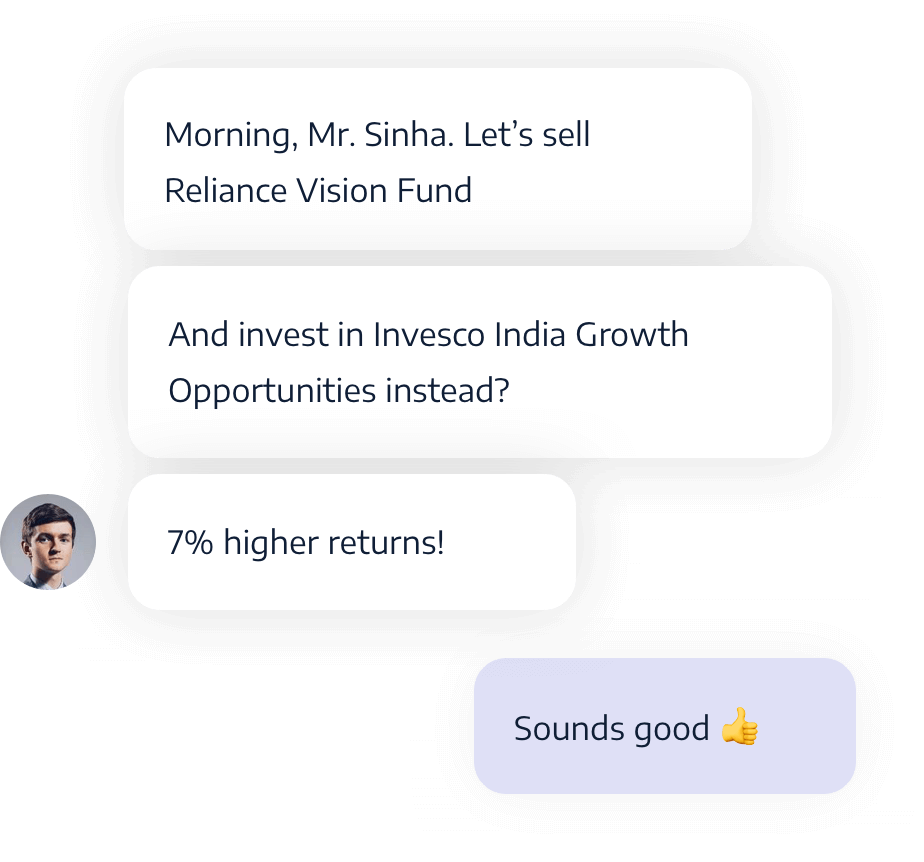Click the words 'And invest in'
The height and width of the screenshot is (862, 924).
[266, 335]
